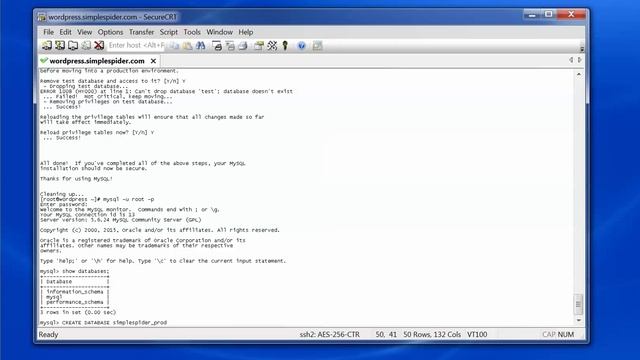Minimize the SecureCRT window

(532, 15)
